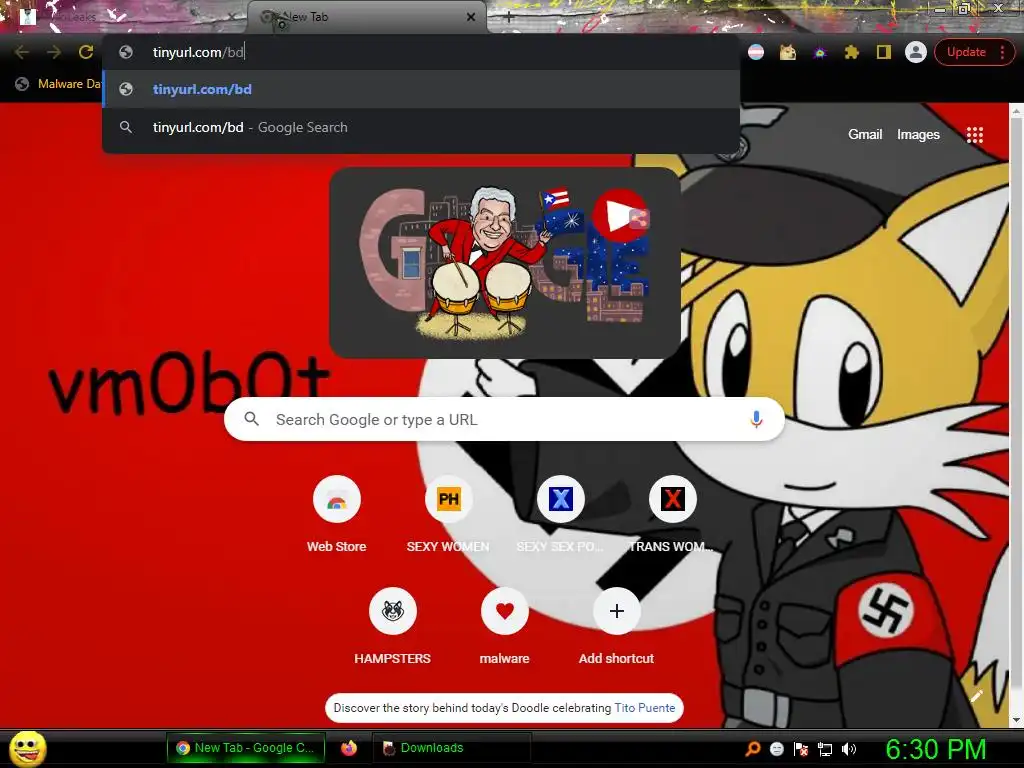Click the red Update button
The width and height of the screenshot is (1024, 768).
966,52
